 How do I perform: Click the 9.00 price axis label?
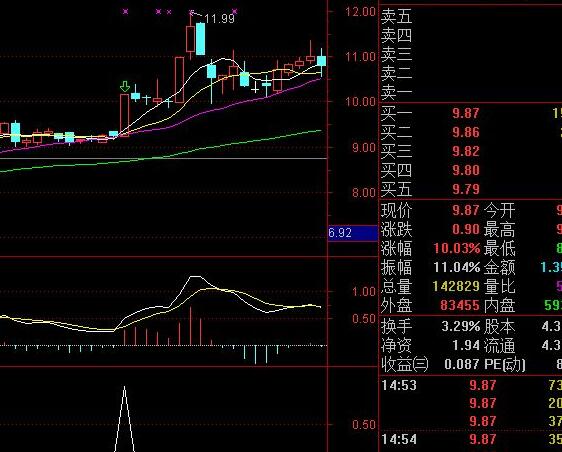pyautogui.click(x=363, y=148)
